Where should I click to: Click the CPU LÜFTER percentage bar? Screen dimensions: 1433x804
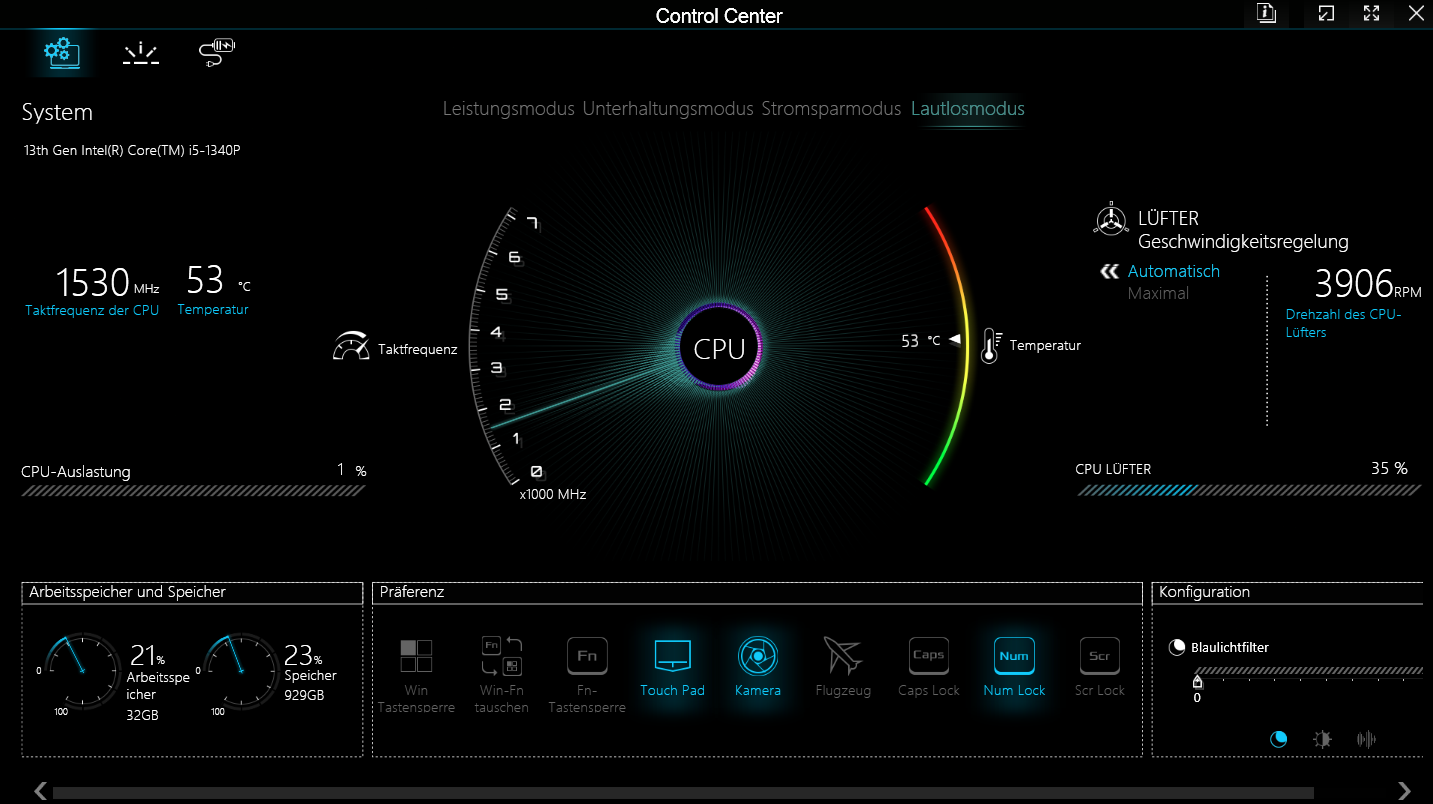[1249, 490]
